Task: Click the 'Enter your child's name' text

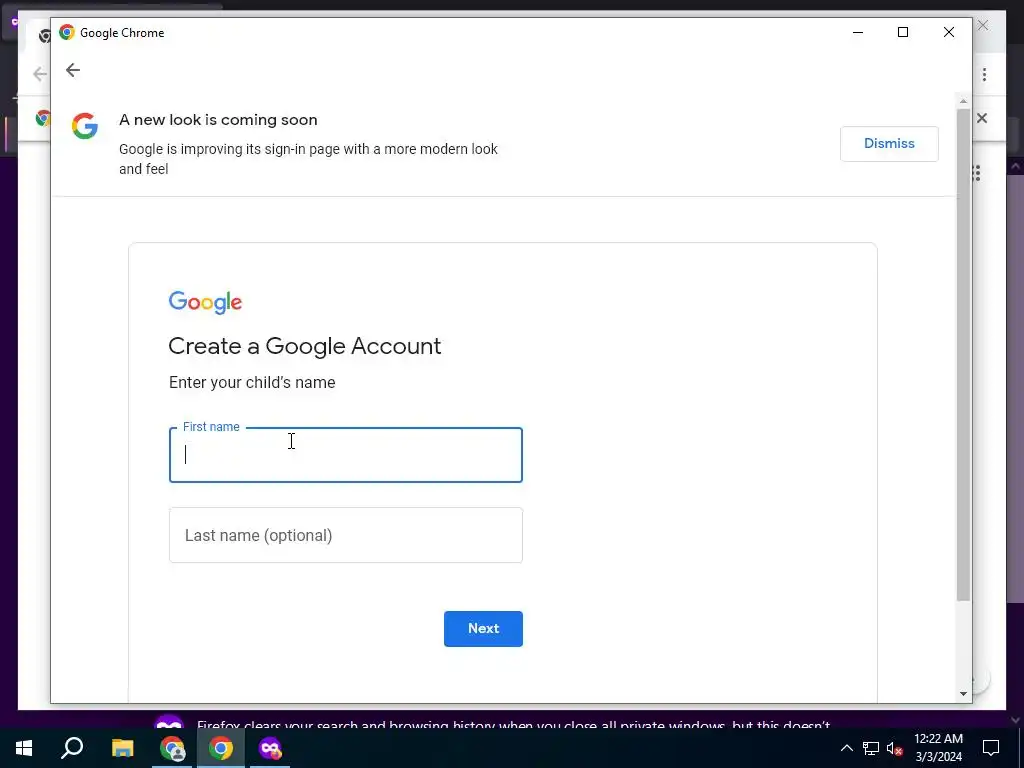Action: tap(252, 383)
